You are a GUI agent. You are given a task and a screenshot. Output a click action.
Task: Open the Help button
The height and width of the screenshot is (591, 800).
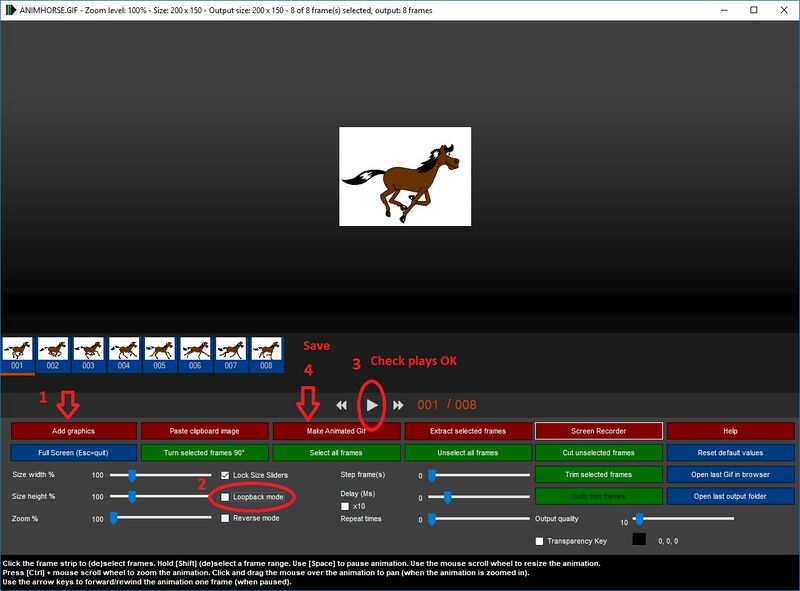(x=730, y=431)
